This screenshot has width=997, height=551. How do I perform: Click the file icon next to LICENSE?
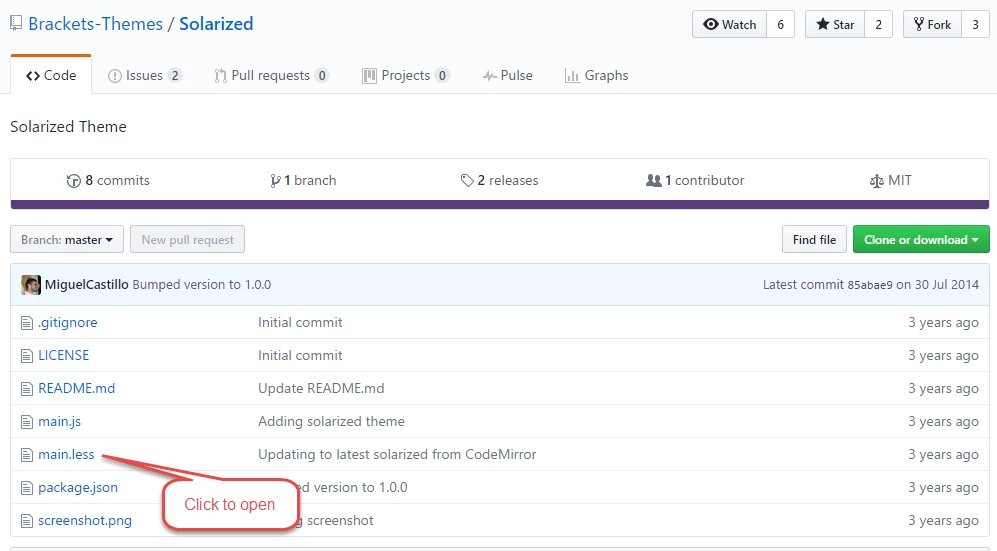(27, 356)
